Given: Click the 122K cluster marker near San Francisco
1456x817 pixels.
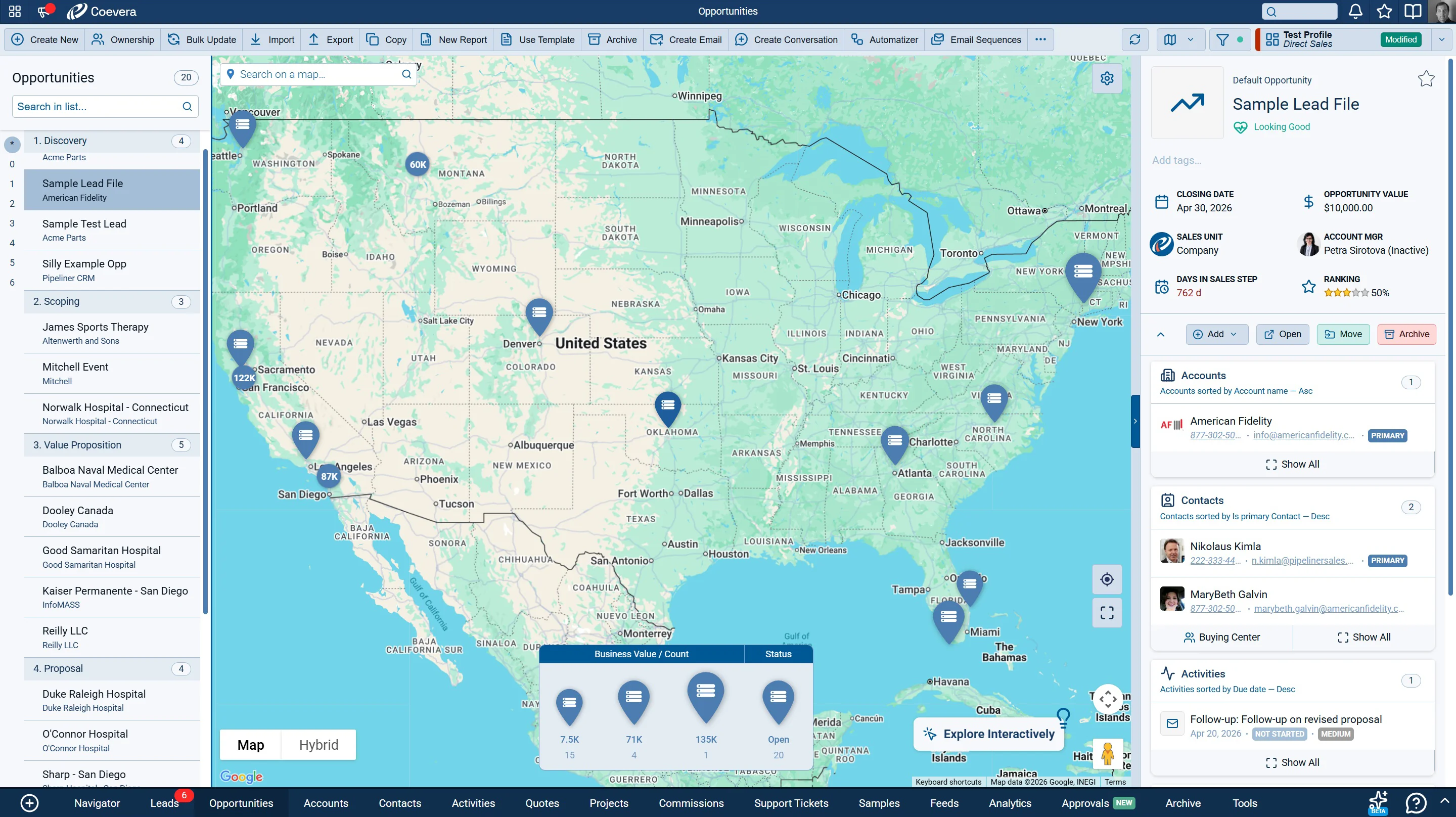Looking at the screenshot, I should tap(244, 378).
